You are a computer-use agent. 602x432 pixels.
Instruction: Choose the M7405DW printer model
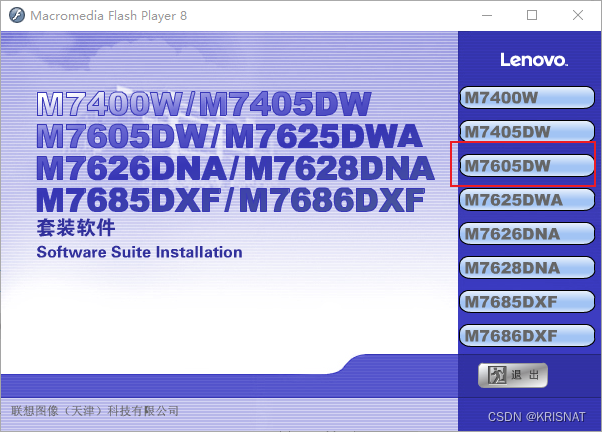[527, 132]
